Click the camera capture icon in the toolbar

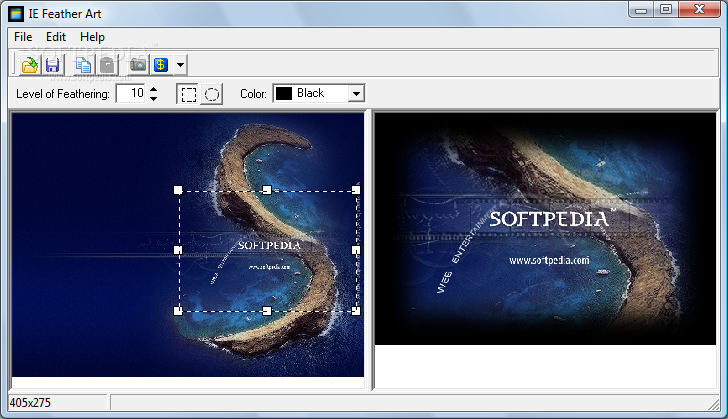[x=137, y=65]
